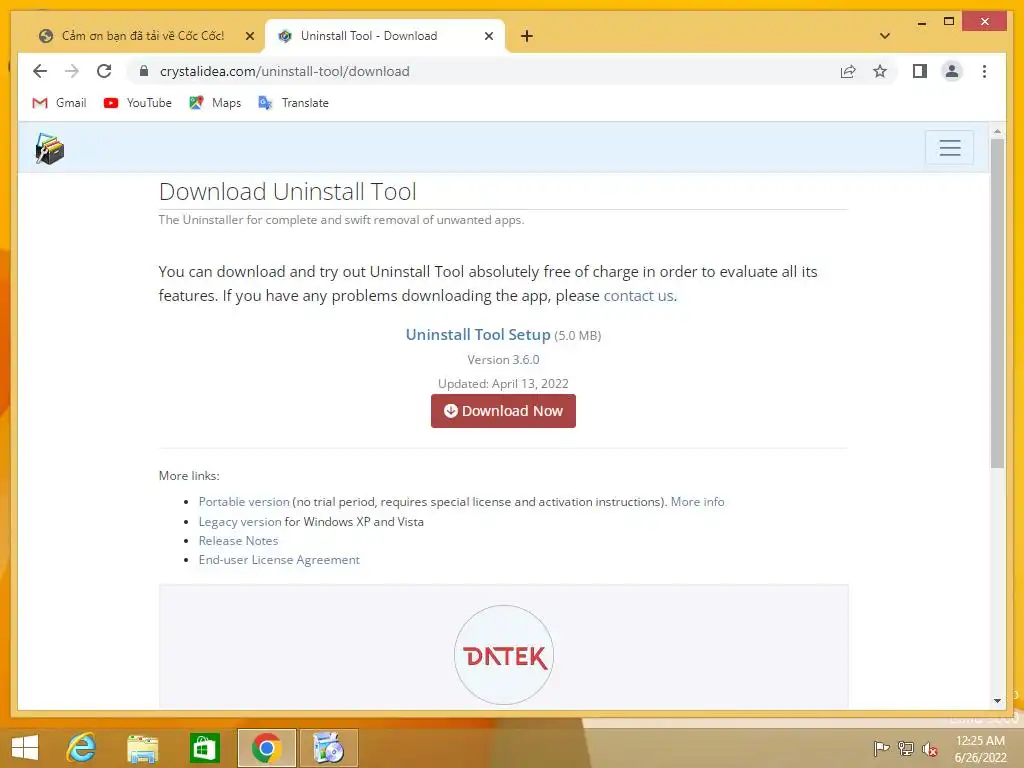The width and height of the screenshot is (1024, 768).
Task: Switch to the Cốc Cốc thank-you tab
Action: pos(142,36)
